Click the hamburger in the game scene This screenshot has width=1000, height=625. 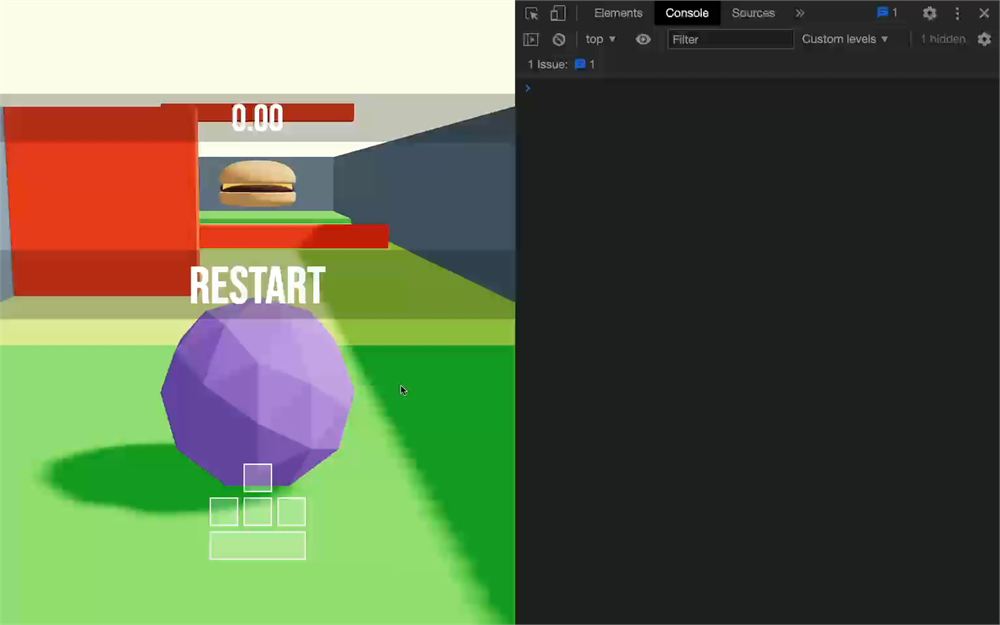click(258, 183)
